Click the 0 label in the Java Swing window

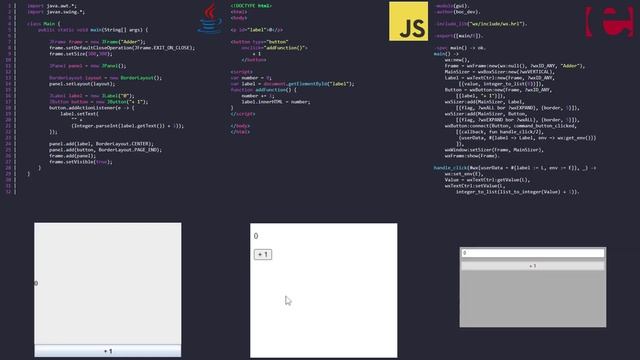36,283
